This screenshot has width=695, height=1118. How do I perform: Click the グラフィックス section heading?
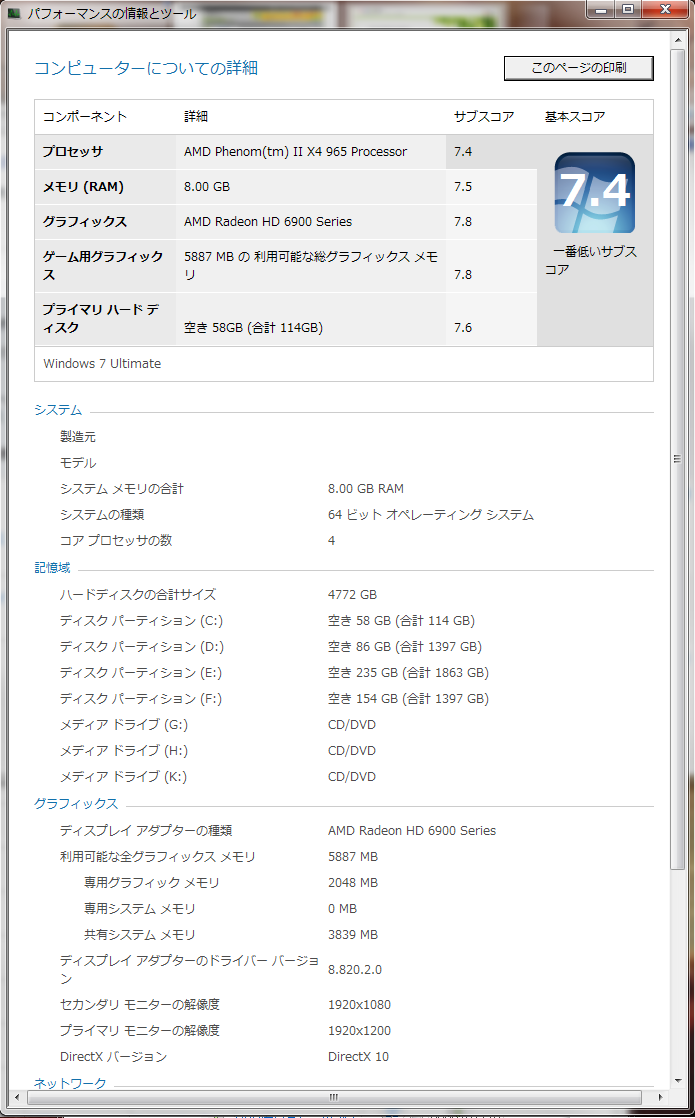(x=76, y=804)
